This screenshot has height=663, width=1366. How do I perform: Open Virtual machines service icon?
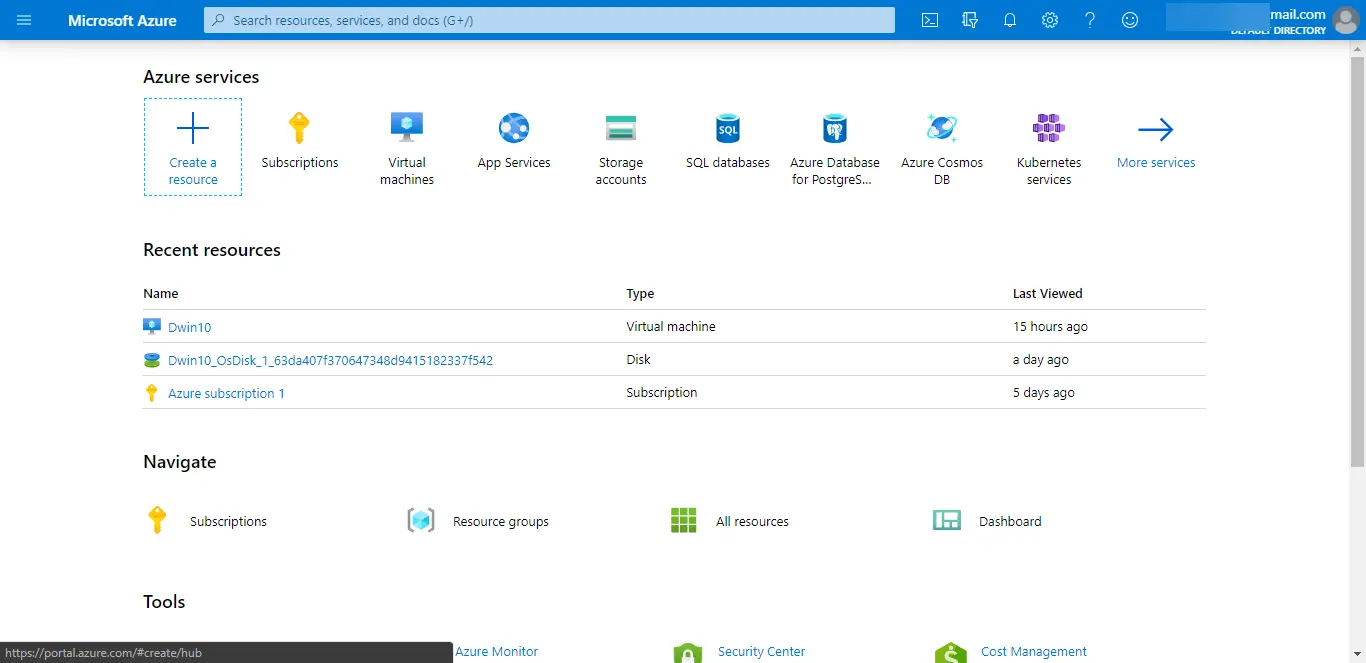[x=407, y=128]
